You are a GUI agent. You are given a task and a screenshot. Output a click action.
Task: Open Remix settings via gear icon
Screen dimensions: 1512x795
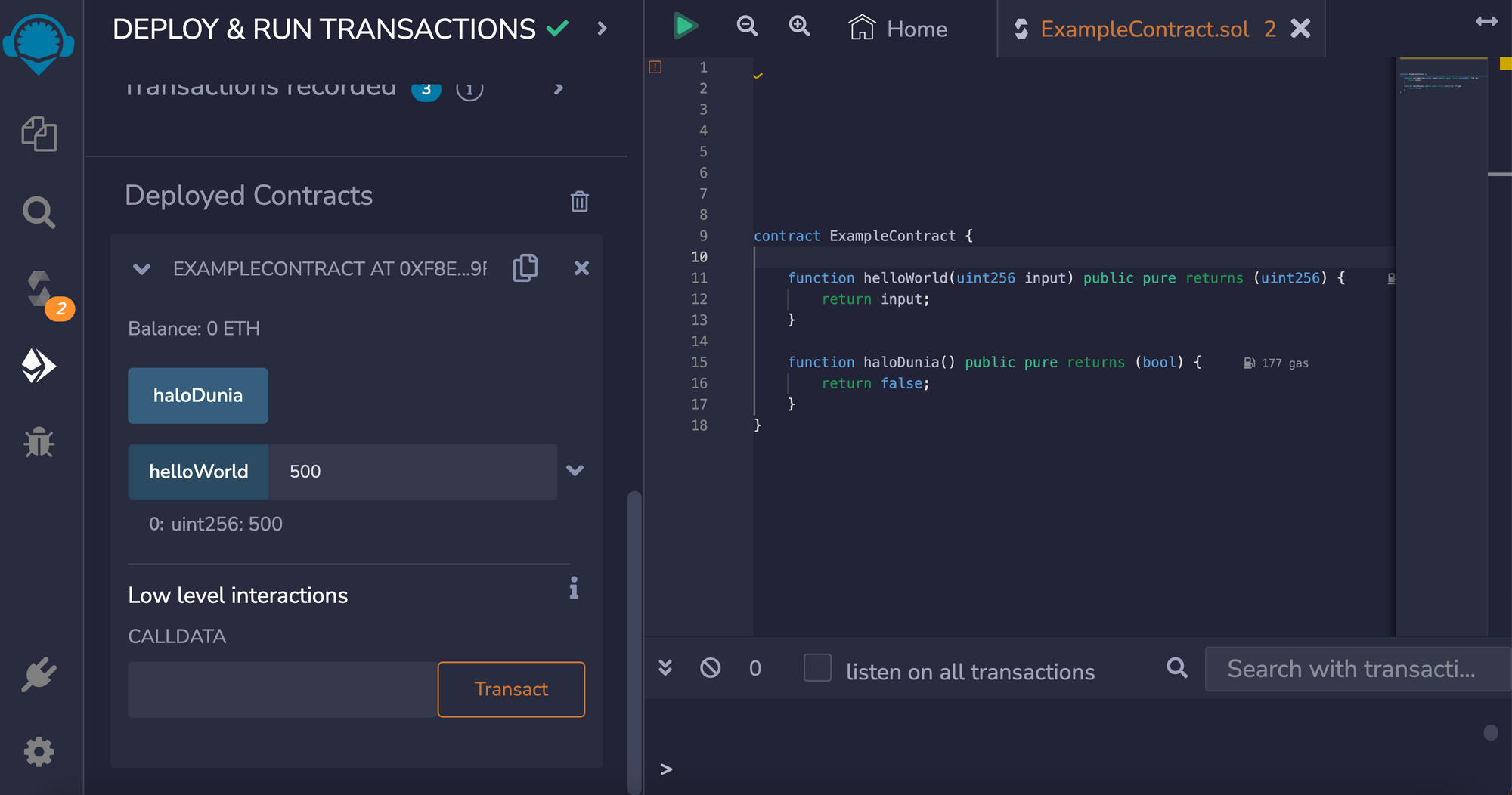pyautogui.click(x=39, y=751)
